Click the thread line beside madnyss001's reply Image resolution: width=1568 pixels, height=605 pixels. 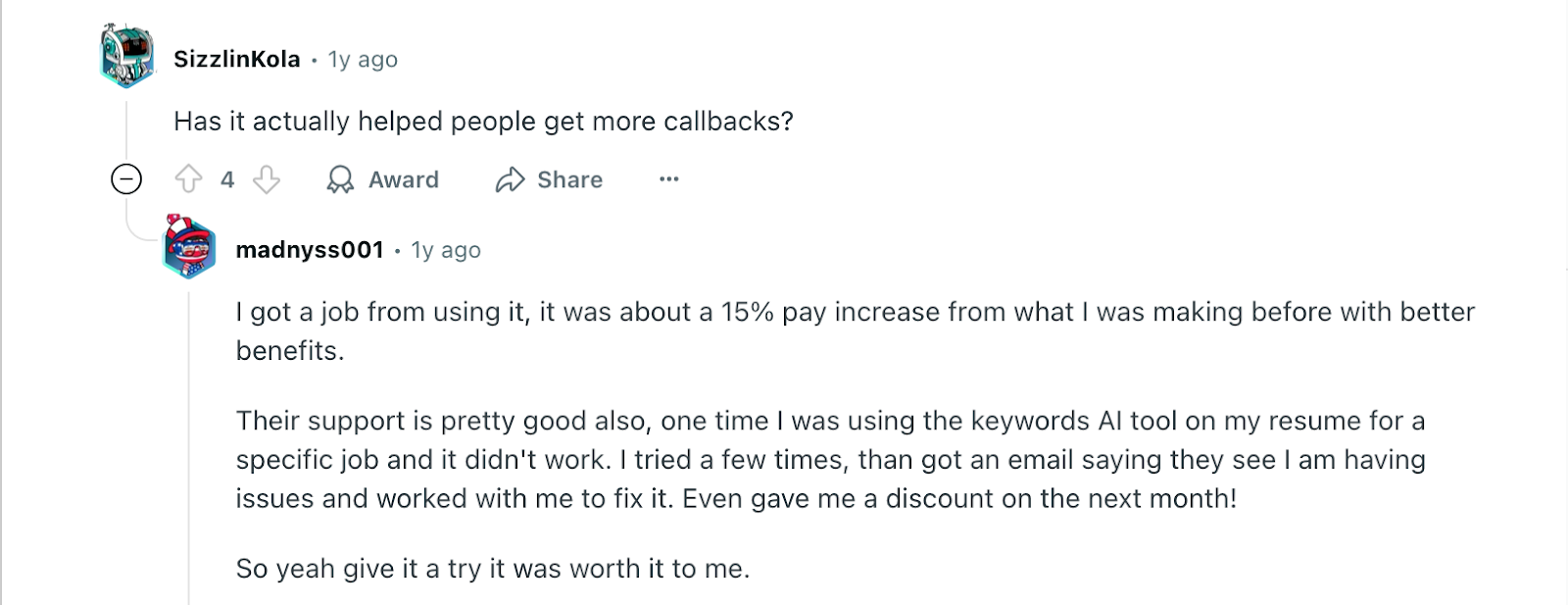[x=189, y=441]
